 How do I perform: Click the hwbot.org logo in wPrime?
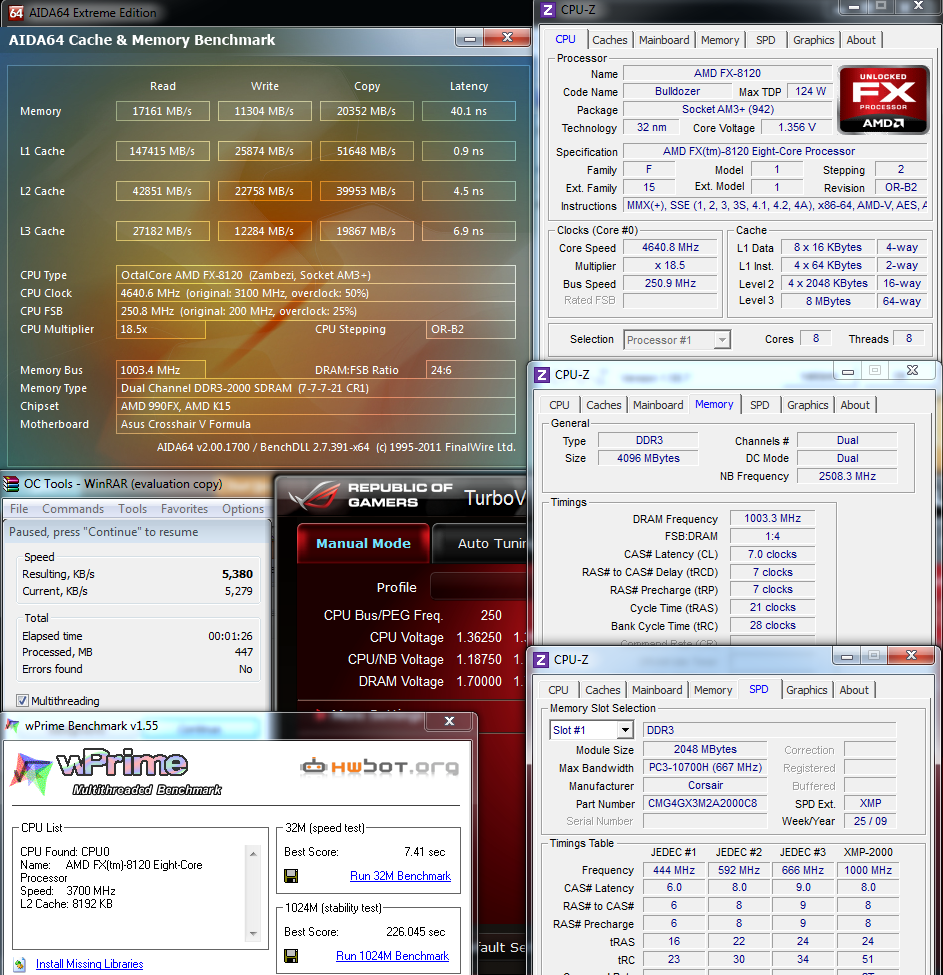(380, 768)
